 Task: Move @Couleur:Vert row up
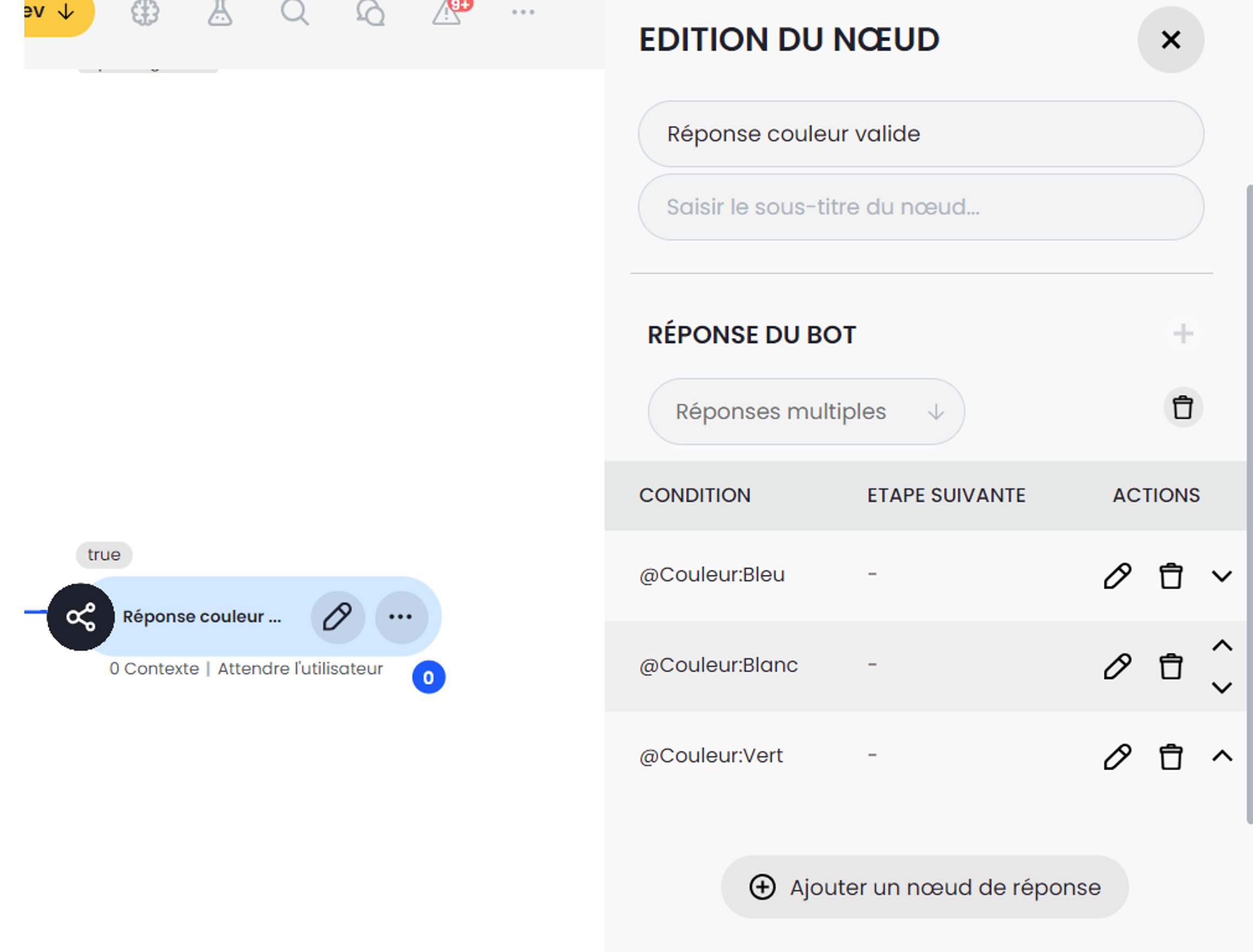(x=1222, y=756)
